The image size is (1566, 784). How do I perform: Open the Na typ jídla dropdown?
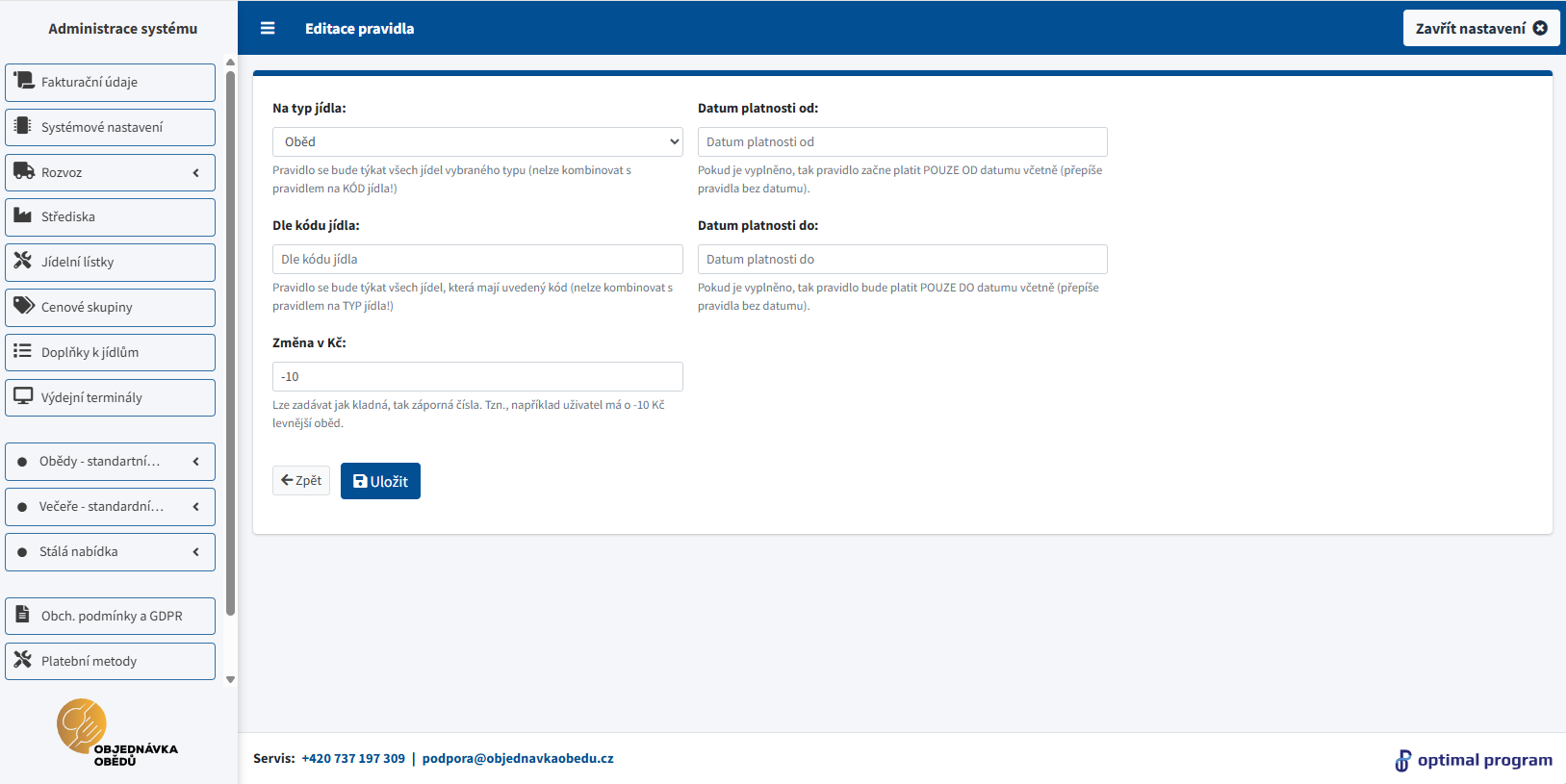click(477, 142)
